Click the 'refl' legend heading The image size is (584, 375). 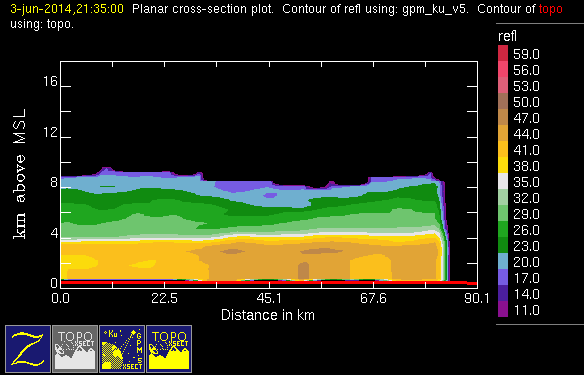click(x=507, y=36)
